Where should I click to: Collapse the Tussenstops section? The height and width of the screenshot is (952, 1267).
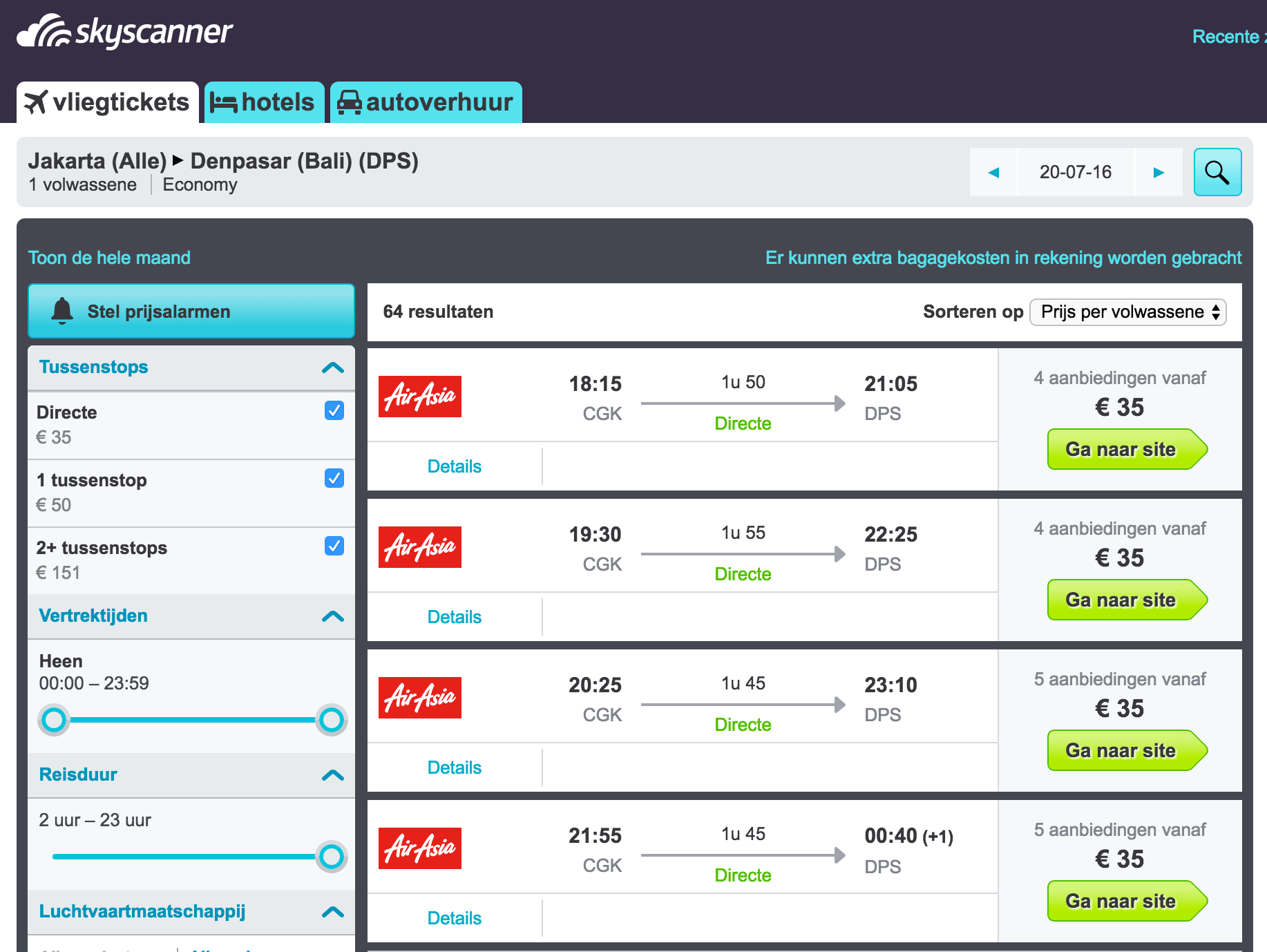coord(333,368)
